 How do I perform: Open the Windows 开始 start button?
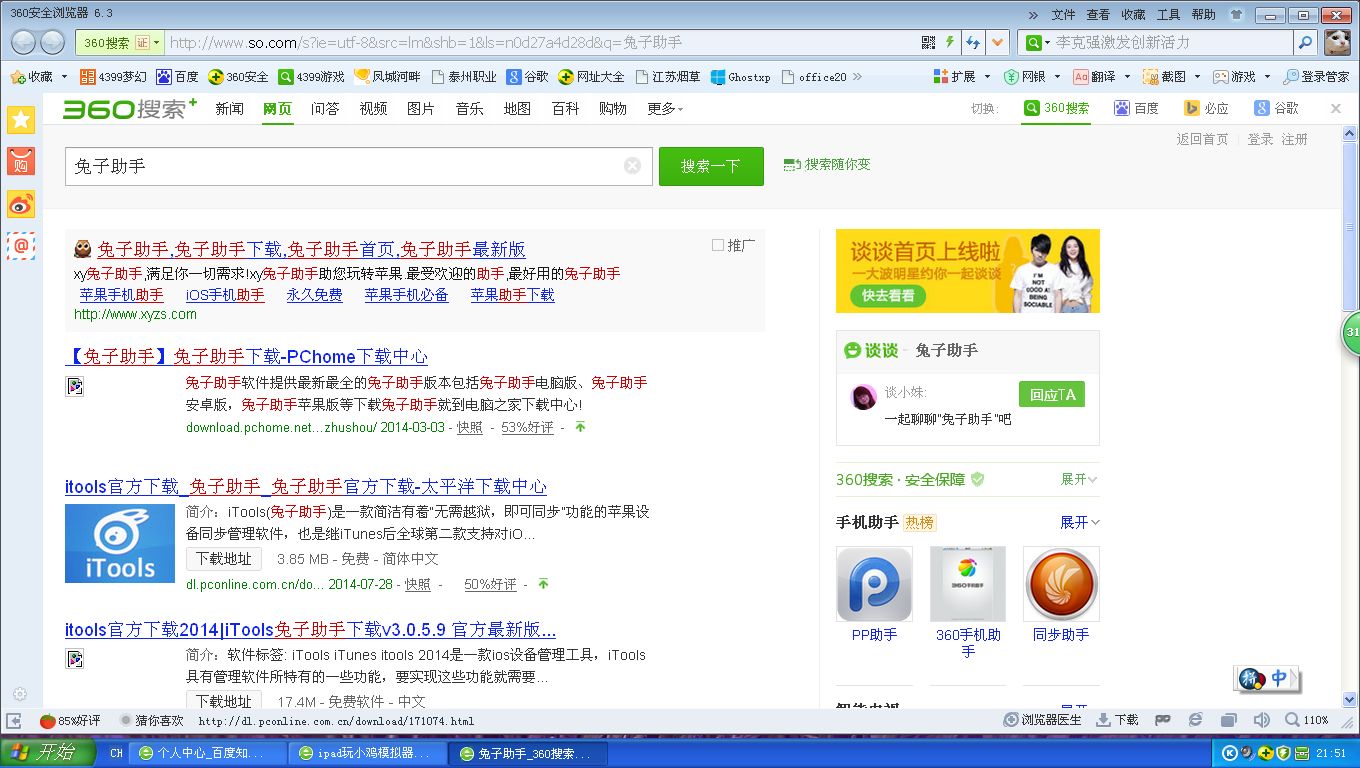click(47, 753)
